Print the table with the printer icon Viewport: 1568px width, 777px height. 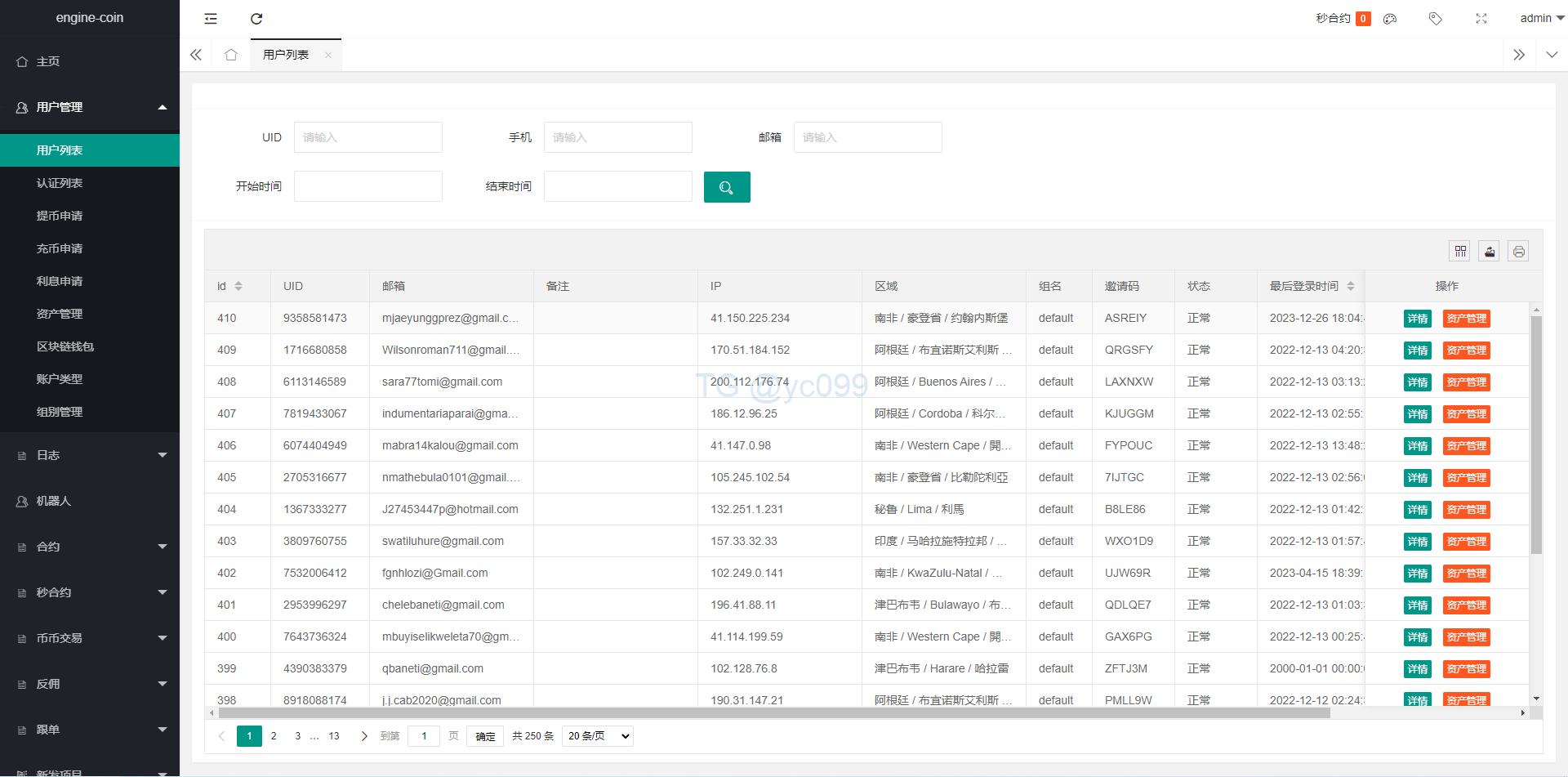(x=1518, y=252)
